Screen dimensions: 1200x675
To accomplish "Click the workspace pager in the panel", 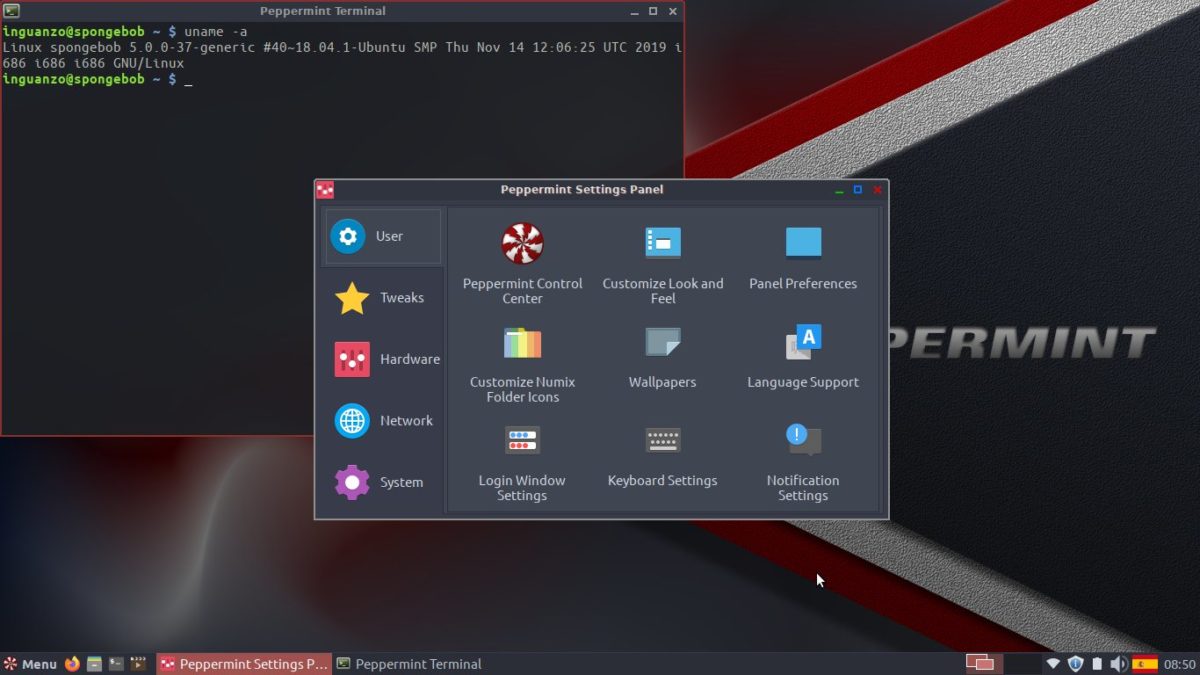I will 981,663.
